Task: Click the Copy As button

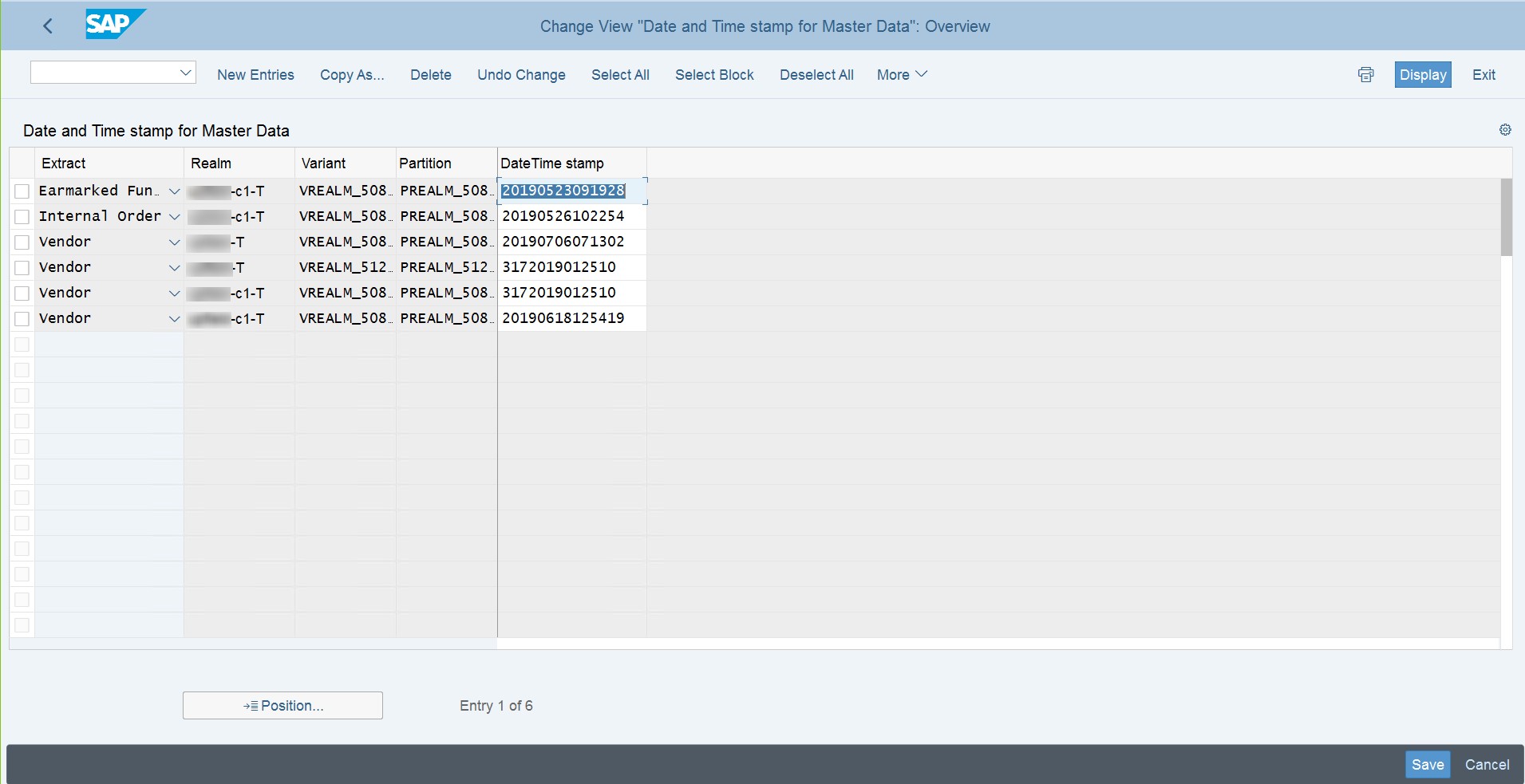Action: [x=351, y=74]
